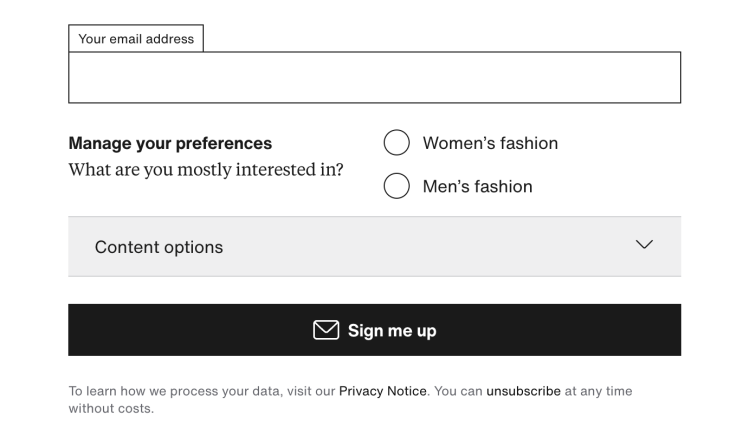Focus the email address input field
The image size is (749, 442).
(374, 78)
